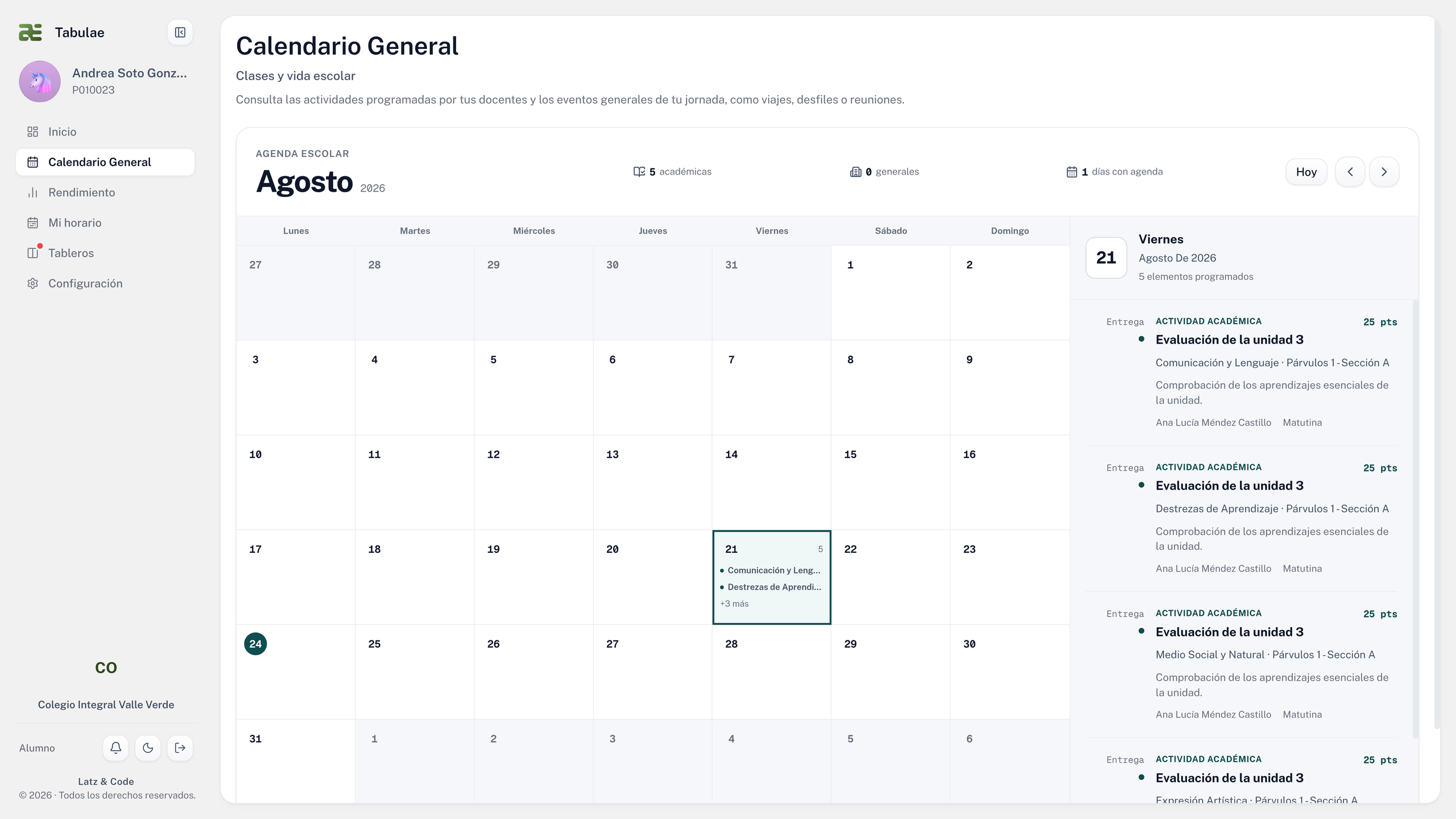Open Andrea Soto's unicorn avatar
This screenshot has width=1456, height=819.
40,81
